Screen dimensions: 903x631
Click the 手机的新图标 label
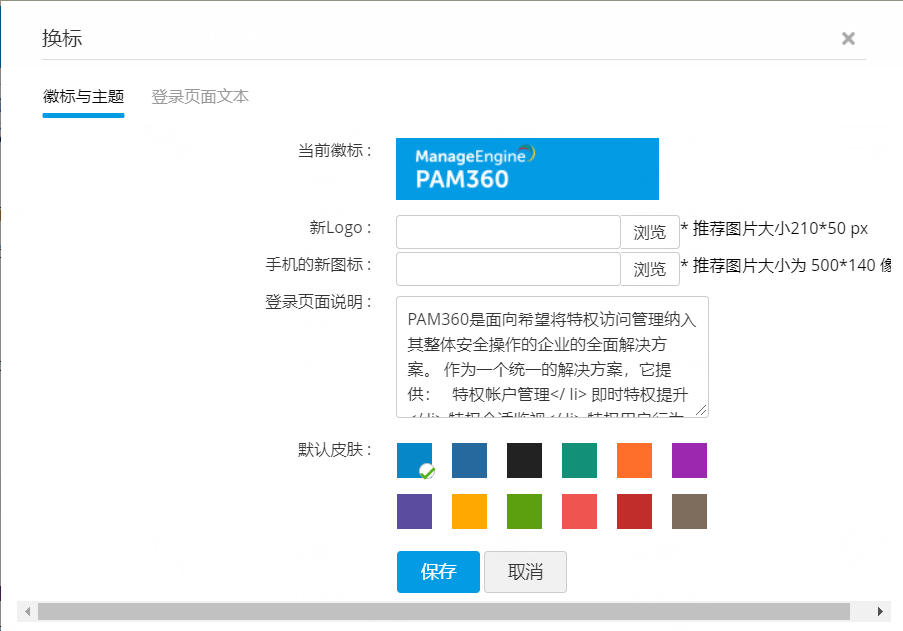(318, 264)
